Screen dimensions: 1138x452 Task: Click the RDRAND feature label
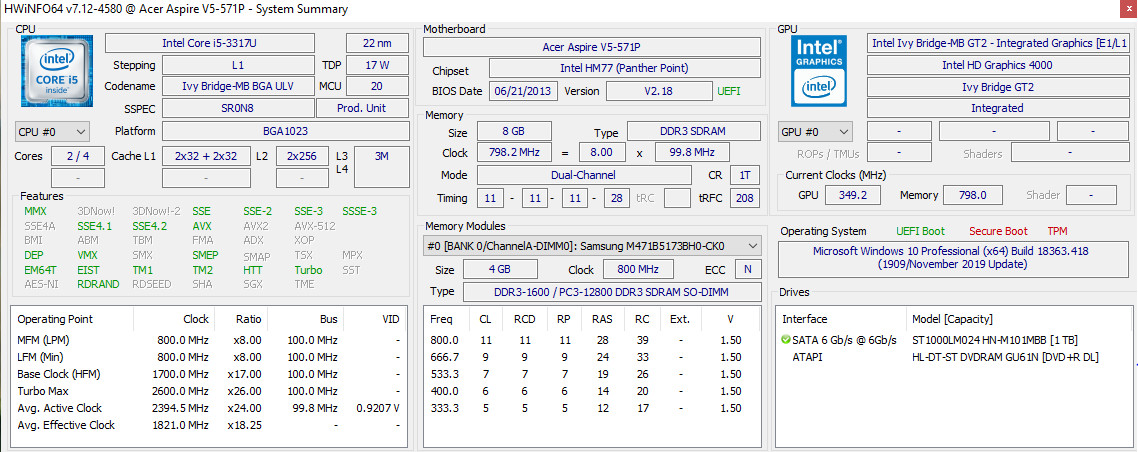[x=98, y=284]
